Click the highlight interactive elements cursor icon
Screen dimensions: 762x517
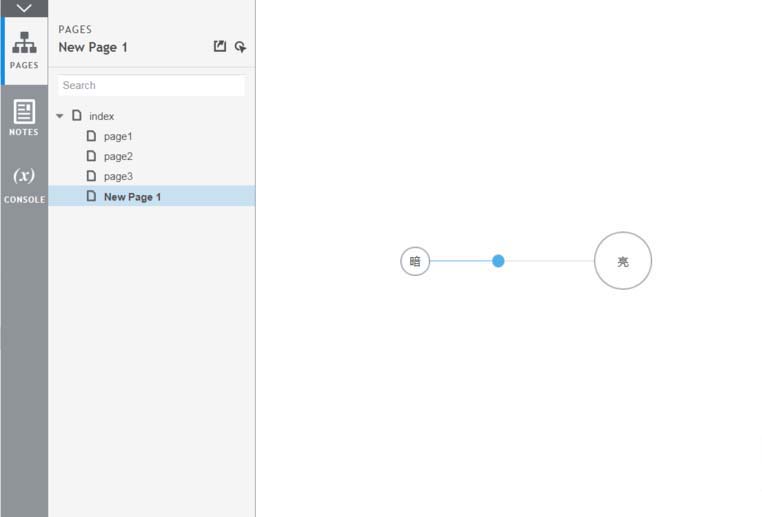[x=241, y=47]
